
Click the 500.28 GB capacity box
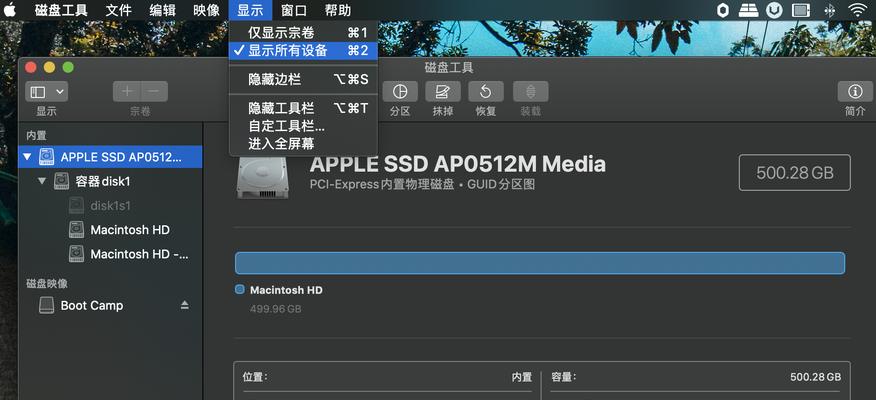point(794,173)
